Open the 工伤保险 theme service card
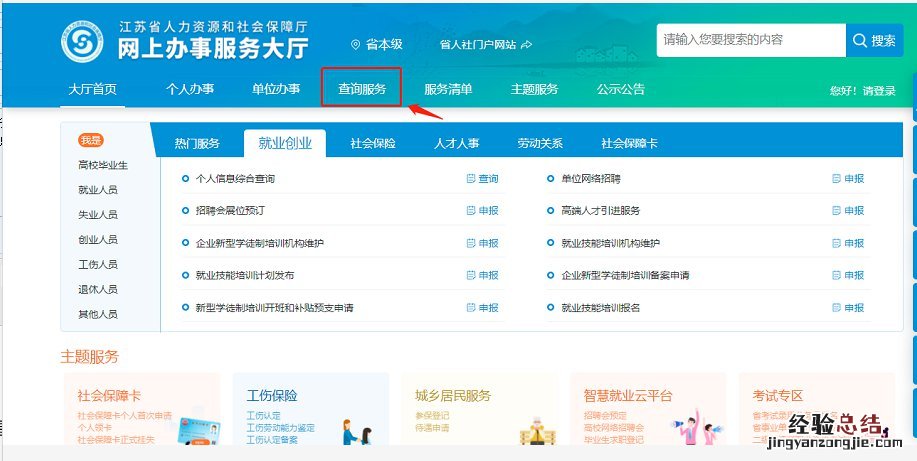 [x=310, y=410]
